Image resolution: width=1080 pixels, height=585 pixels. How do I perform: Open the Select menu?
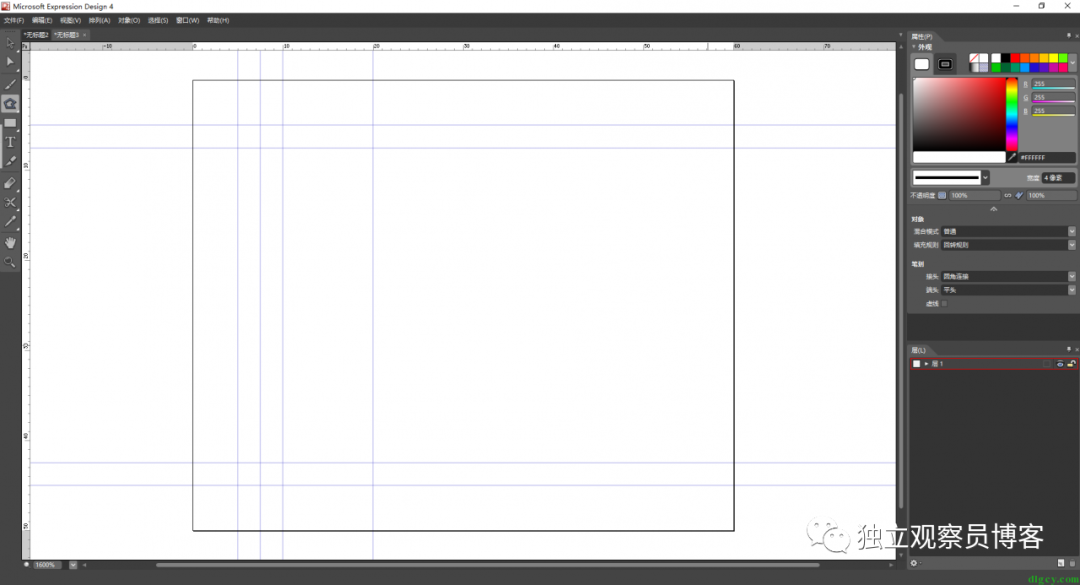[158, 21]
